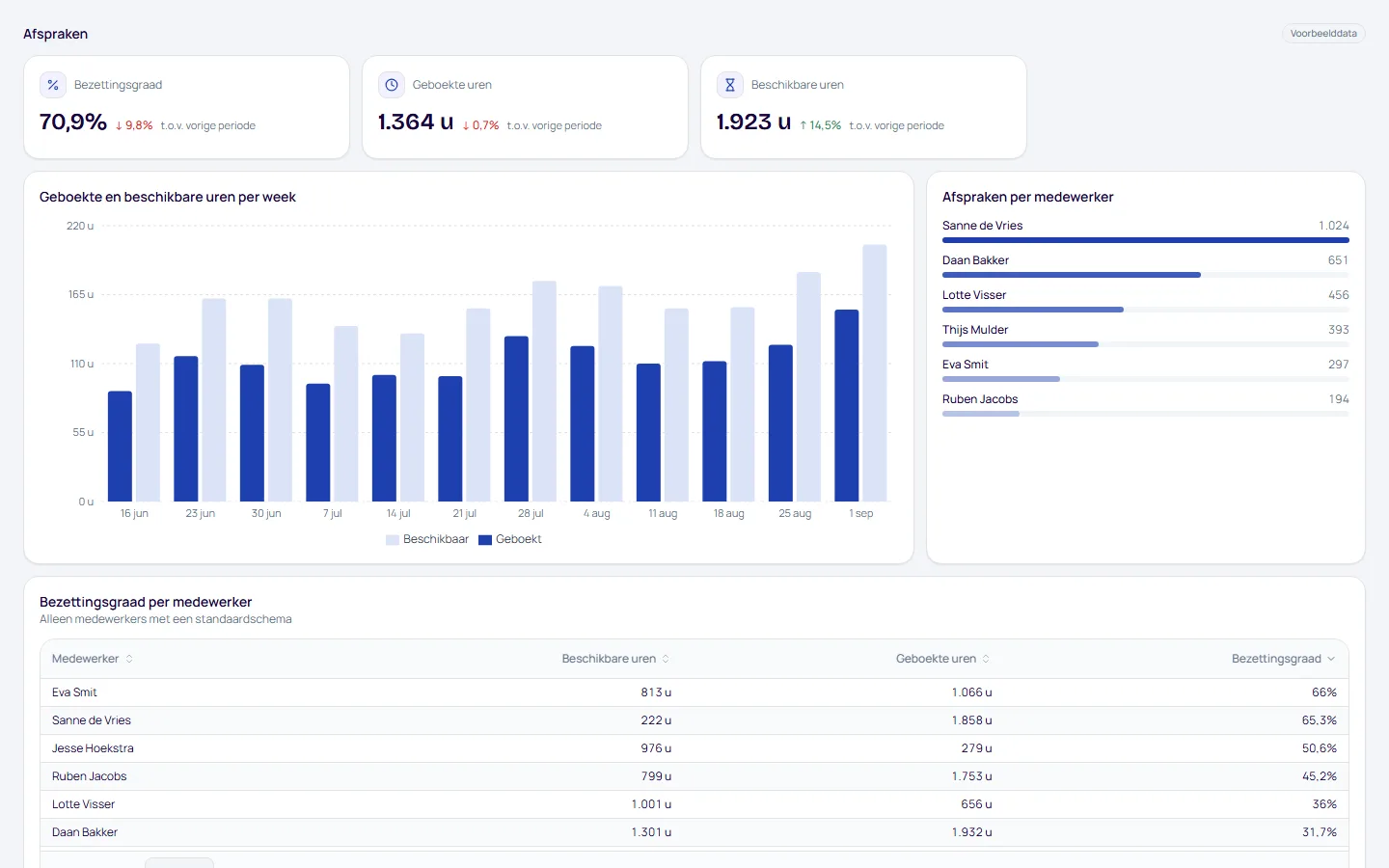The height and width of the screenshot is (868, 1389).
Task: Click the Voorbeelddata badge
Action: [1323, 34]
